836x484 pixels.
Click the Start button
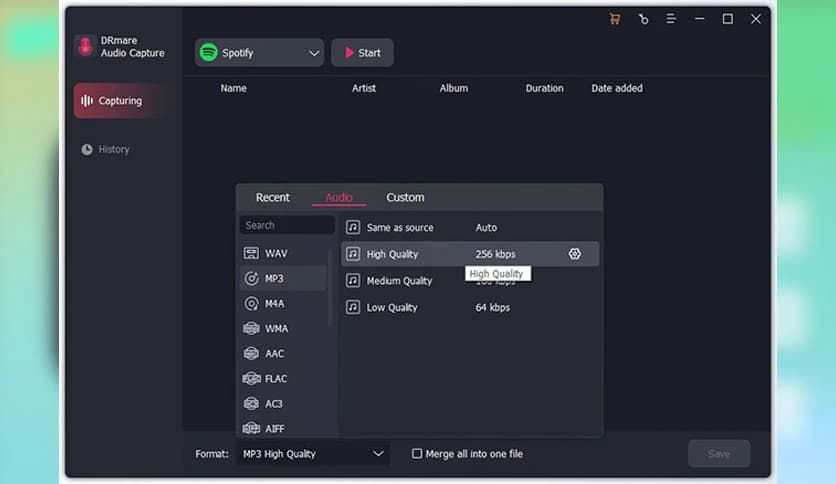(362, 52)
